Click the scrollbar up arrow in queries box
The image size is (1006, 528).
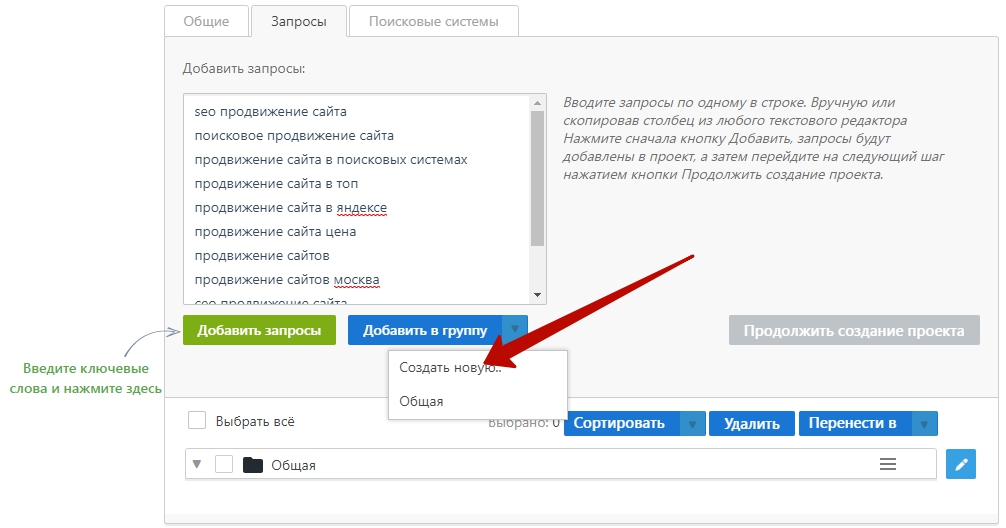pos(538,103)
